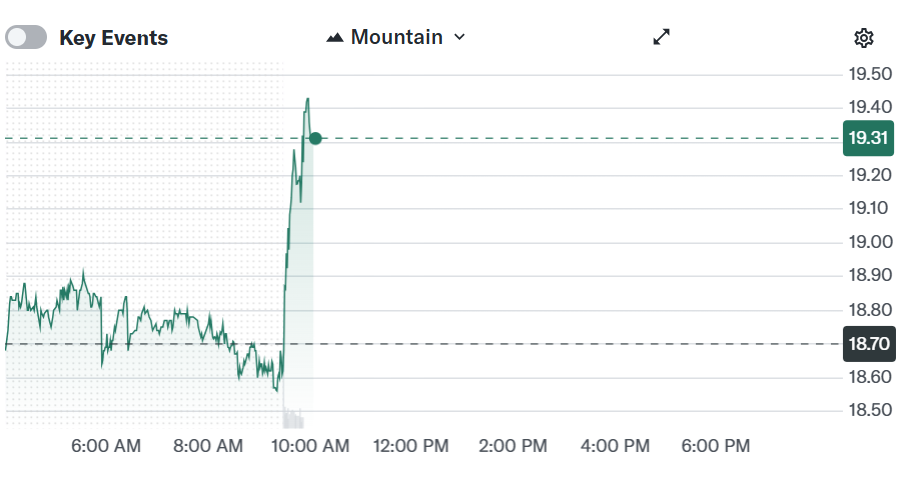The image size is (903, 481).
Task: Click the 6:00 PM time axis label
Action: 716,446
